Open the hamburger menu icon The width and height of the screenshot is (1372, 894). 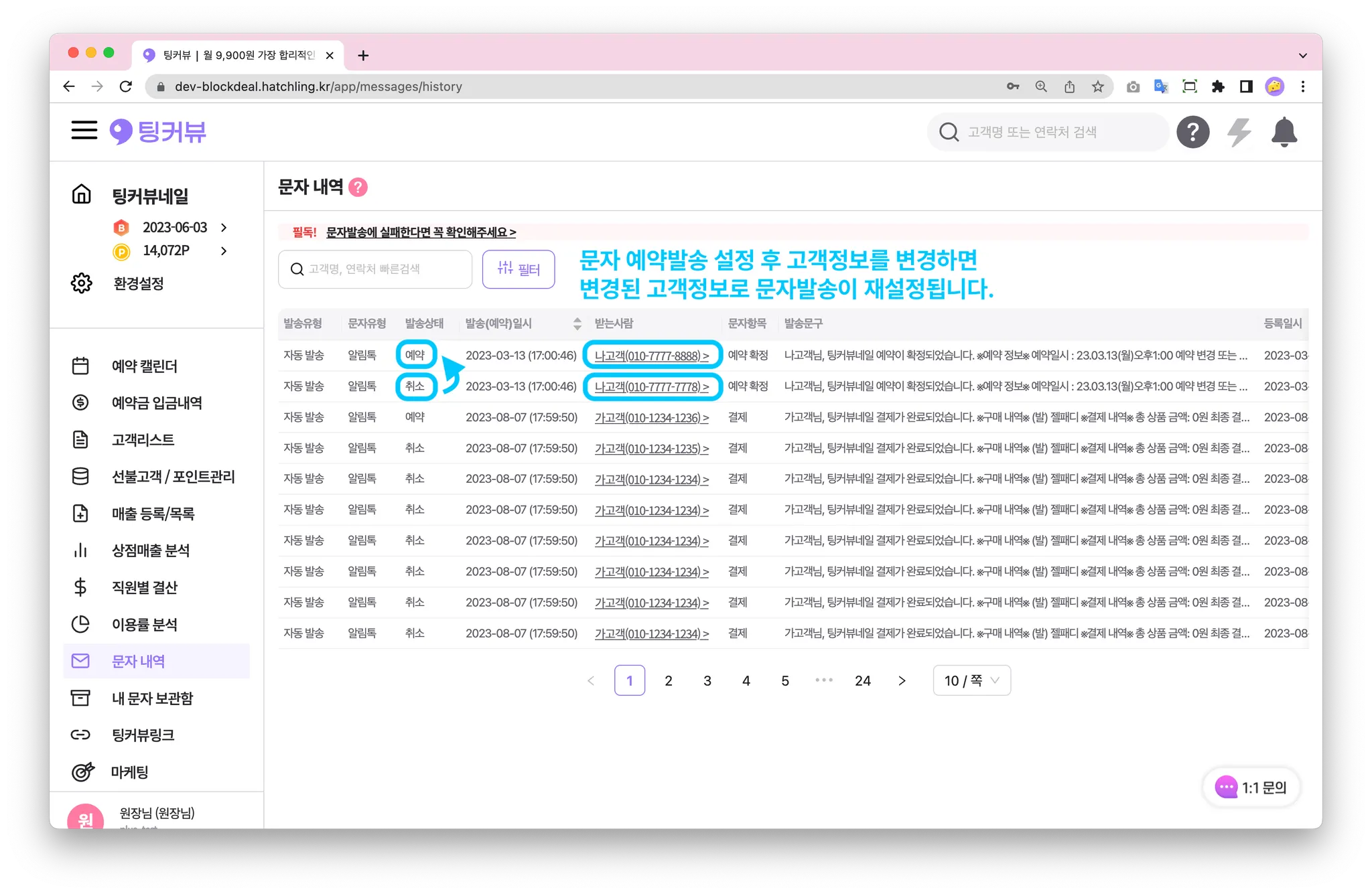(84, 131)
